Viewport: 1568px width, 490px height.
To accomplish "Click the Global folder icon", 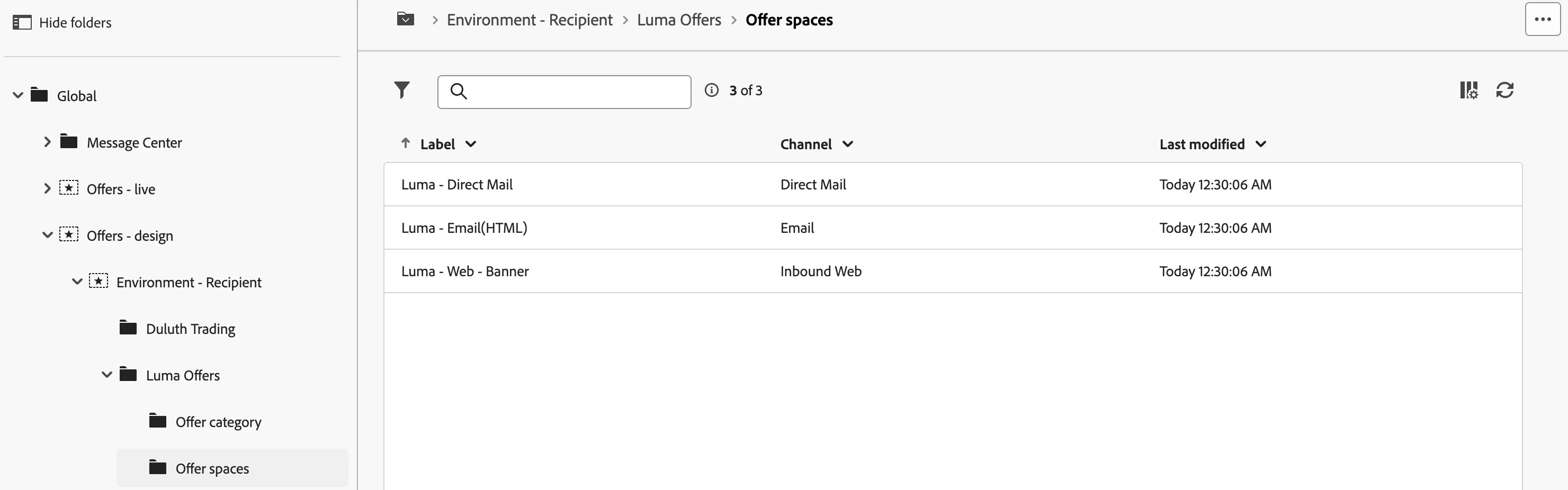I will click(x=39, y=95).
